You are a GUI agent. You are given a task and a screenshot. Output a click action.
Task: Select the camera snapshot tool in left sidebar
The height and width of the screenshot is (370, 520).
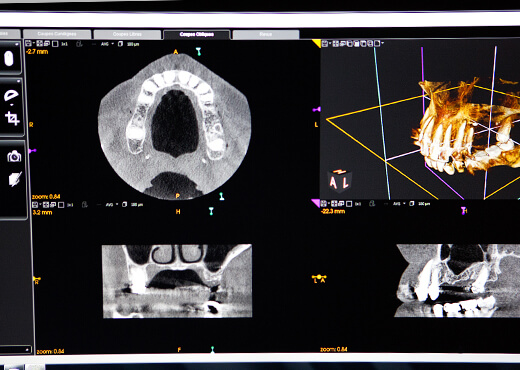pos(14,156)
